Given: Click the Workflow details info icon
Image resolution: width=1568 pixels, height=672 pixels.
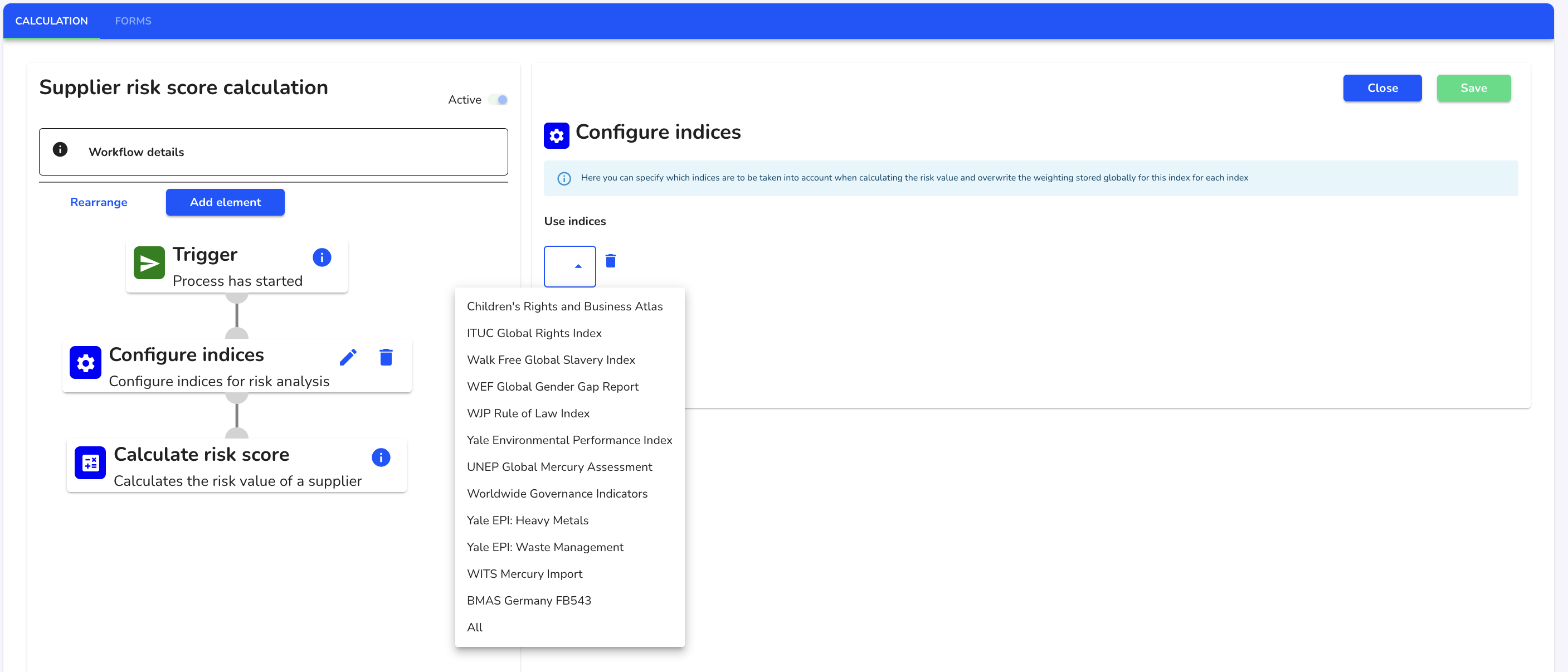Looking at the screenshot, I should (x=60, y=150).
